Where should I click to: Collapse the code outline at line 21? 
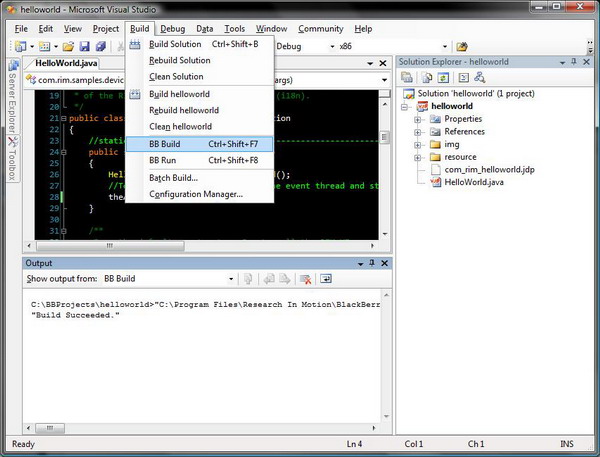(64, 118)
